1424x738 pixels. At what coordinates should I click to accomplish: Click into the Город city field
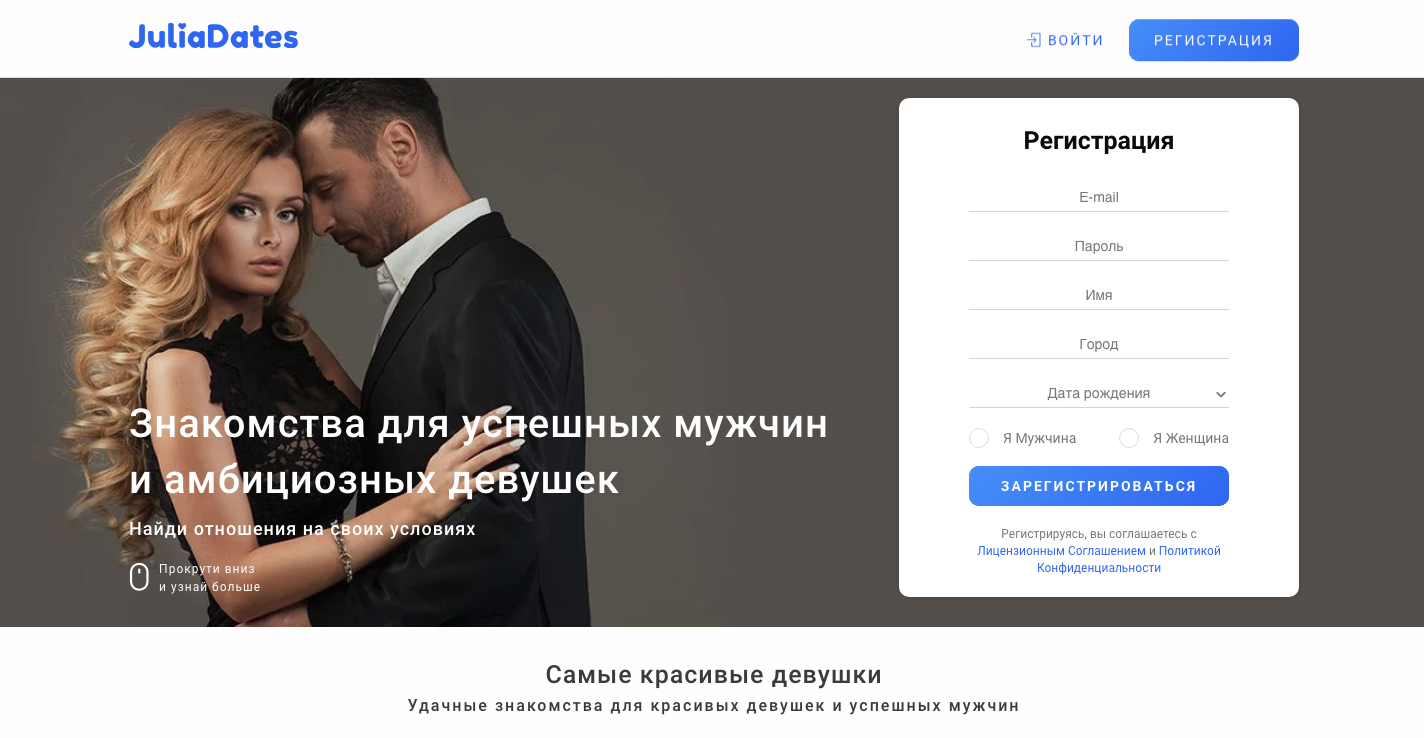tap(1099, 344)
